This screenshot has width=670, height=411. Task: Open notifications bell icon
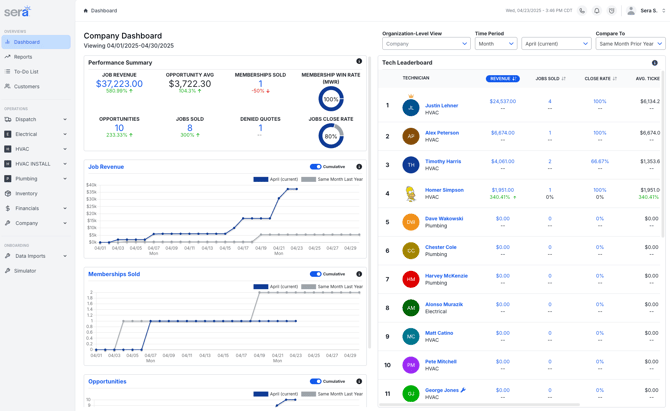click(597, 11)
